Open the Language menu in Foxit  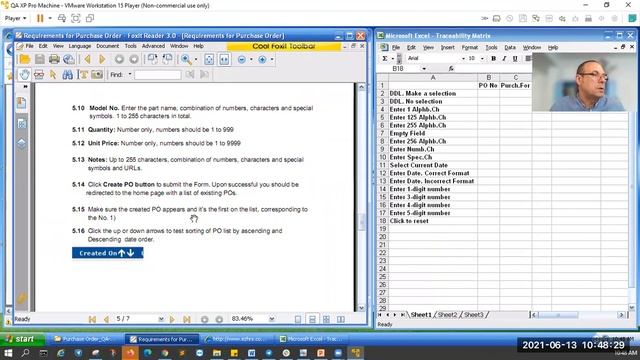click(80, 46)
